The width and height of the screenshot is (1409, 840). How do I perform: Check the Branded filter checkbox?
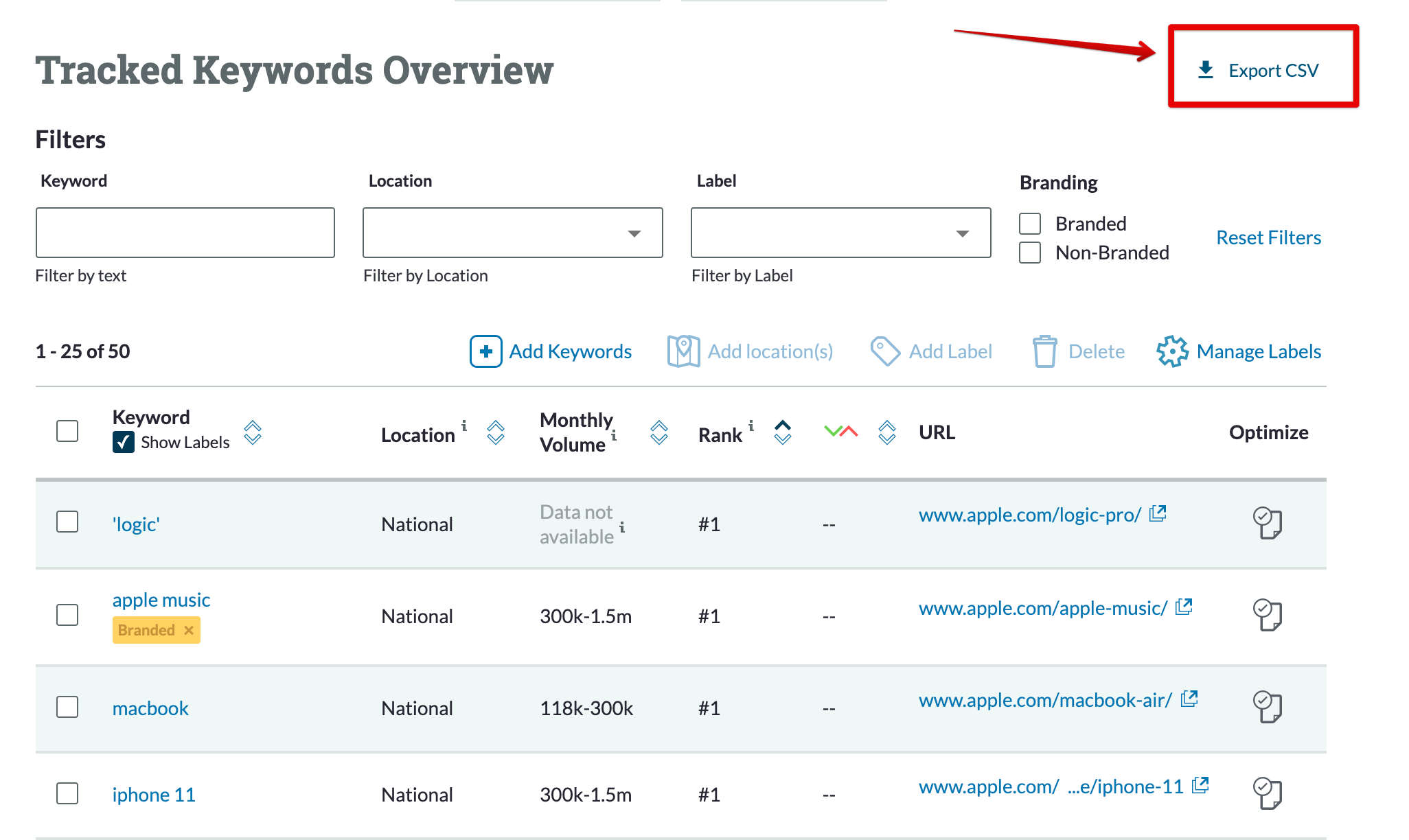point(1030,224)
